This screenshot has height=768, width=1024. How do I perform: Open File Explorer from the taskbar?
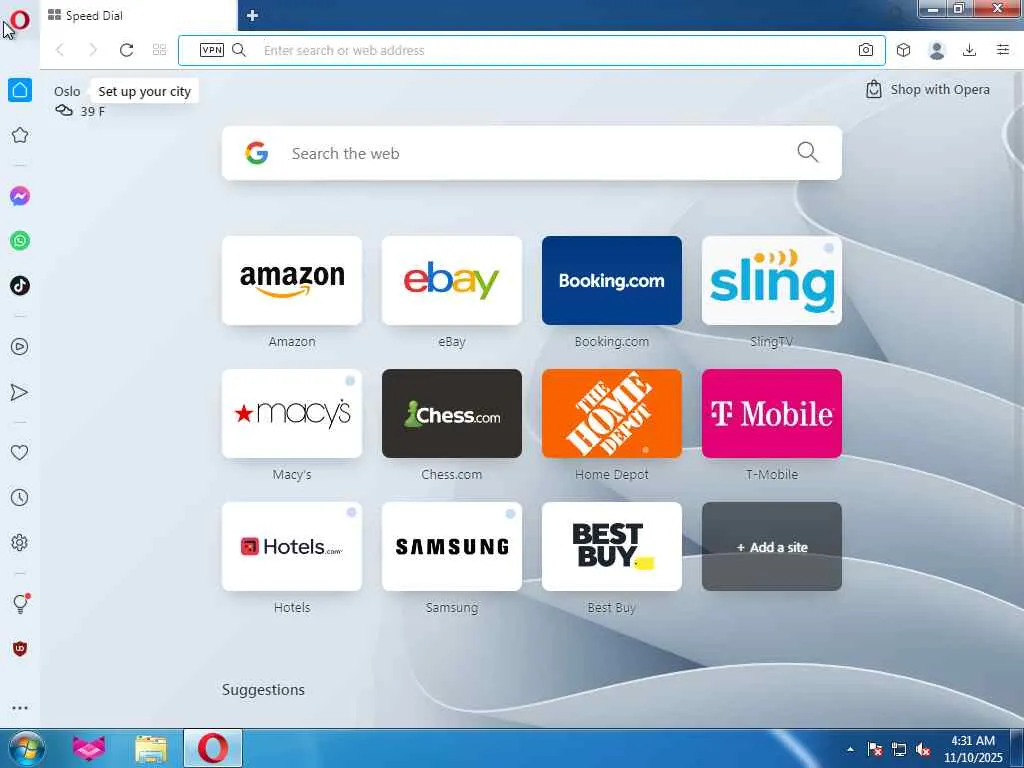click(x=151, y=748)
